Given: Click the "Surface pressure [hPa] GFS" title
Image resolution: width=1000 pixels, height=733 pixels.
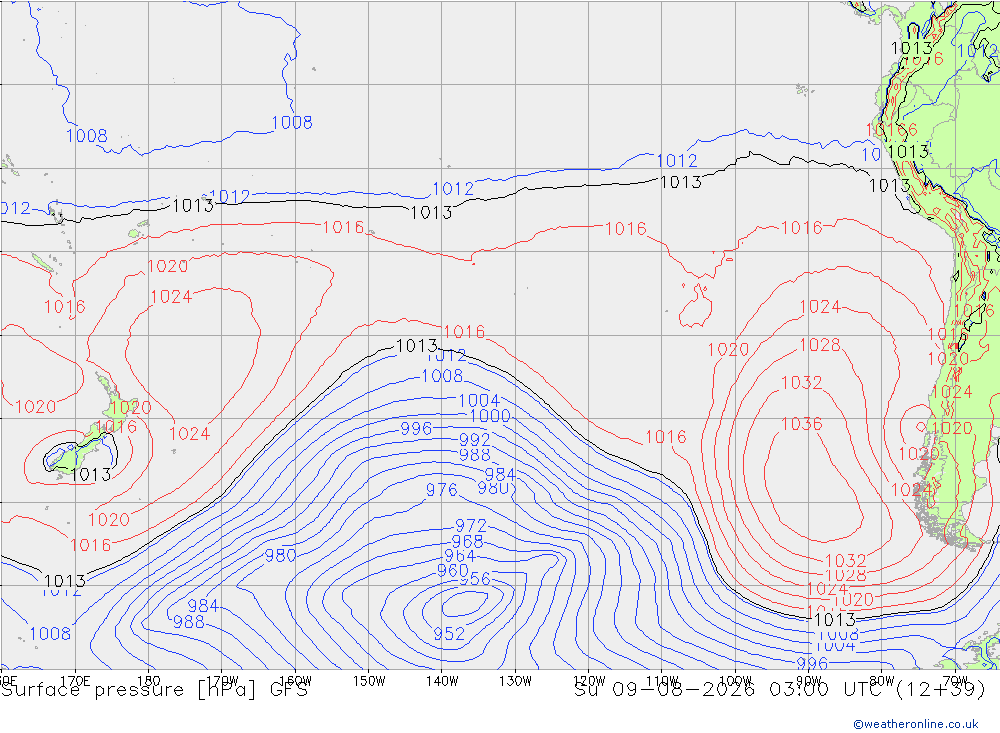Looking at the screenshot, I should click(154, 690).
